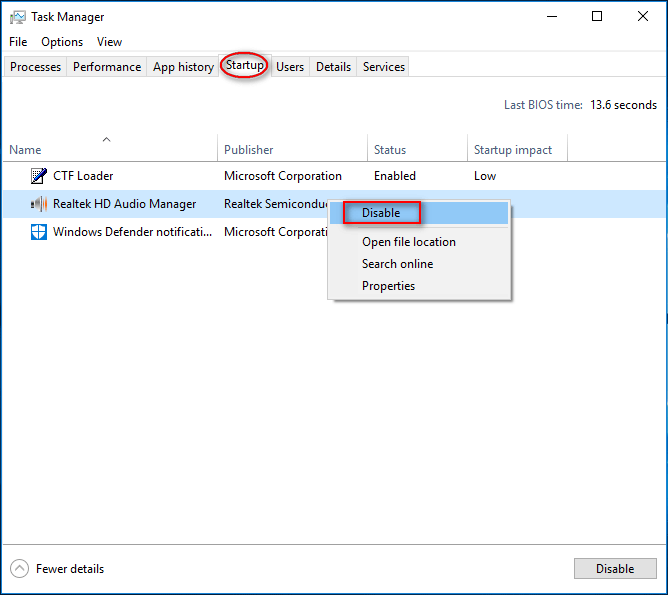Sort by the Startup impact column header
Screen dimensions: 668x595
(x=517, y=149)
